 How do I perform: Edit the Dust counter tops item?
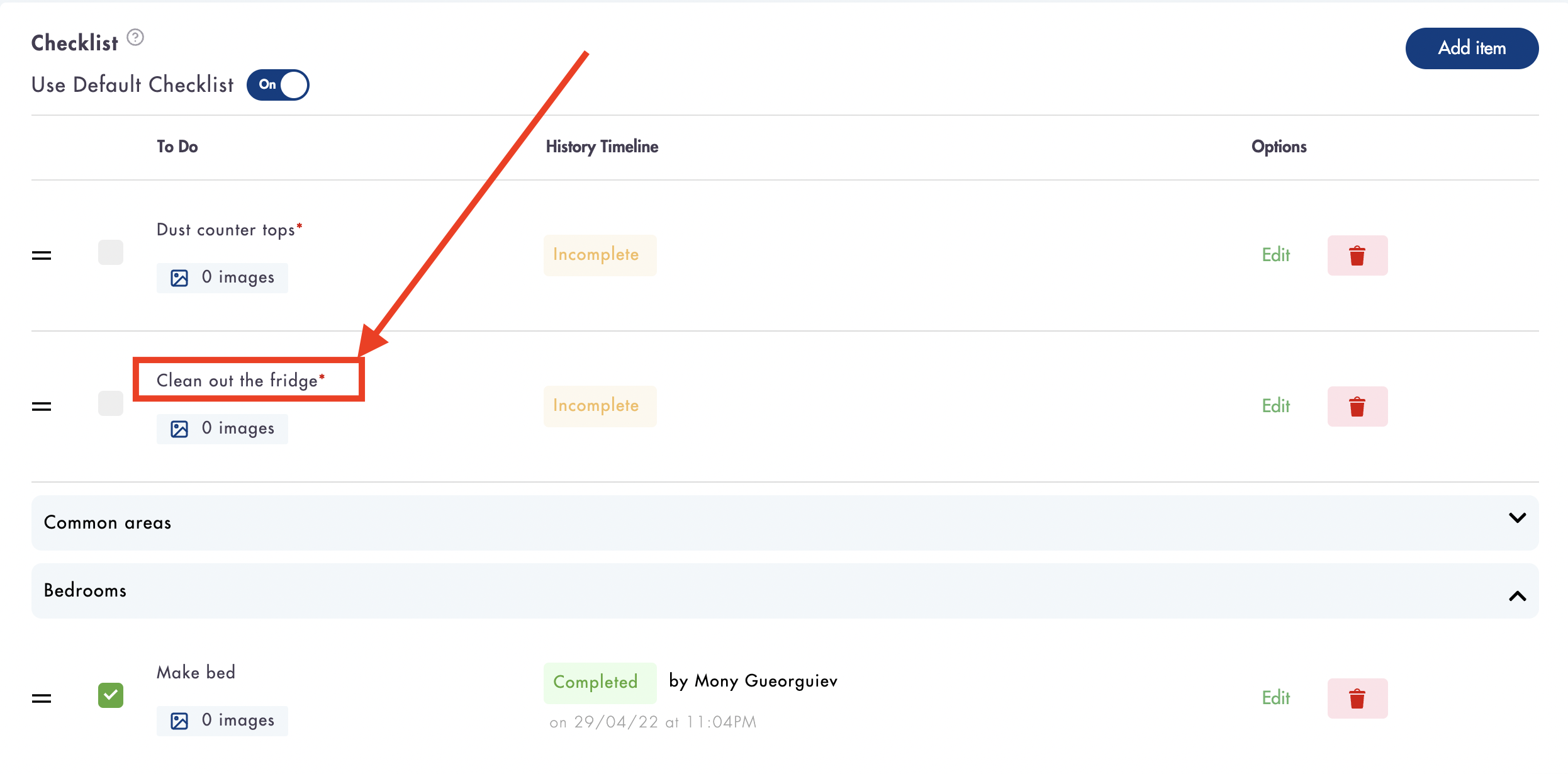pyautogui.click(x=1276, y=255)
